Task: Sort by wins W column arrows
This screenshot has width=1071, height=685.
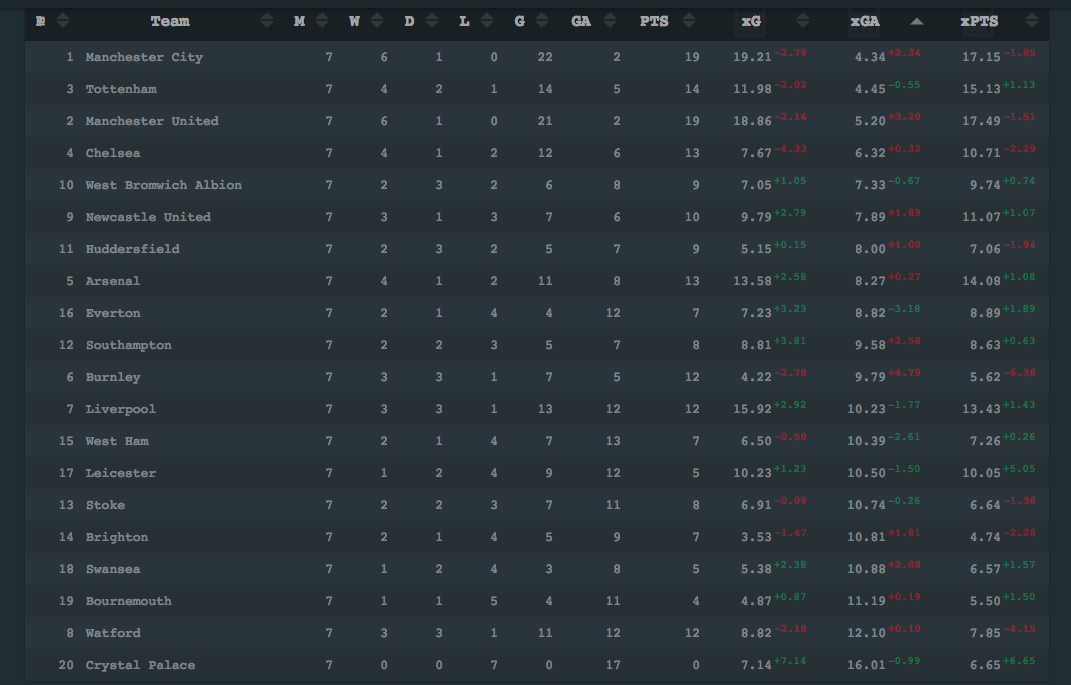Action: pyautogui.click(x=377, y=21)
